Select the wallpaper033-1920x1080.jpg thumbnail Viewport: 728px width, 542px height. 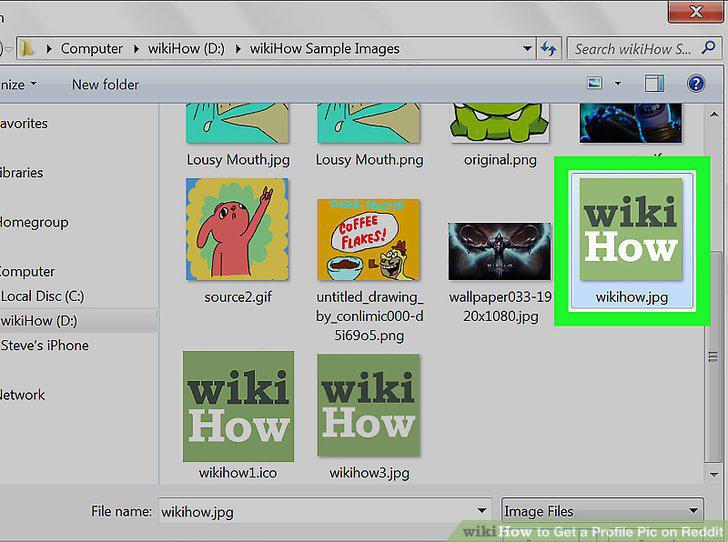pos(500,251)
